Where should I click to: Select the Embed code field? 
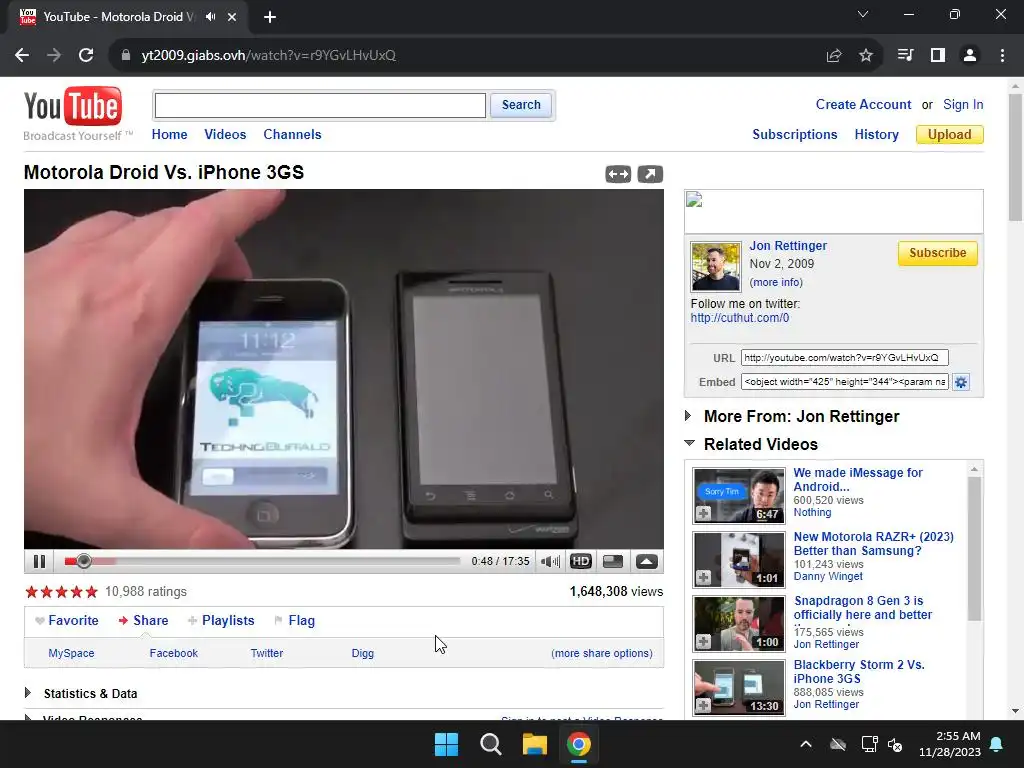point(844,382)
